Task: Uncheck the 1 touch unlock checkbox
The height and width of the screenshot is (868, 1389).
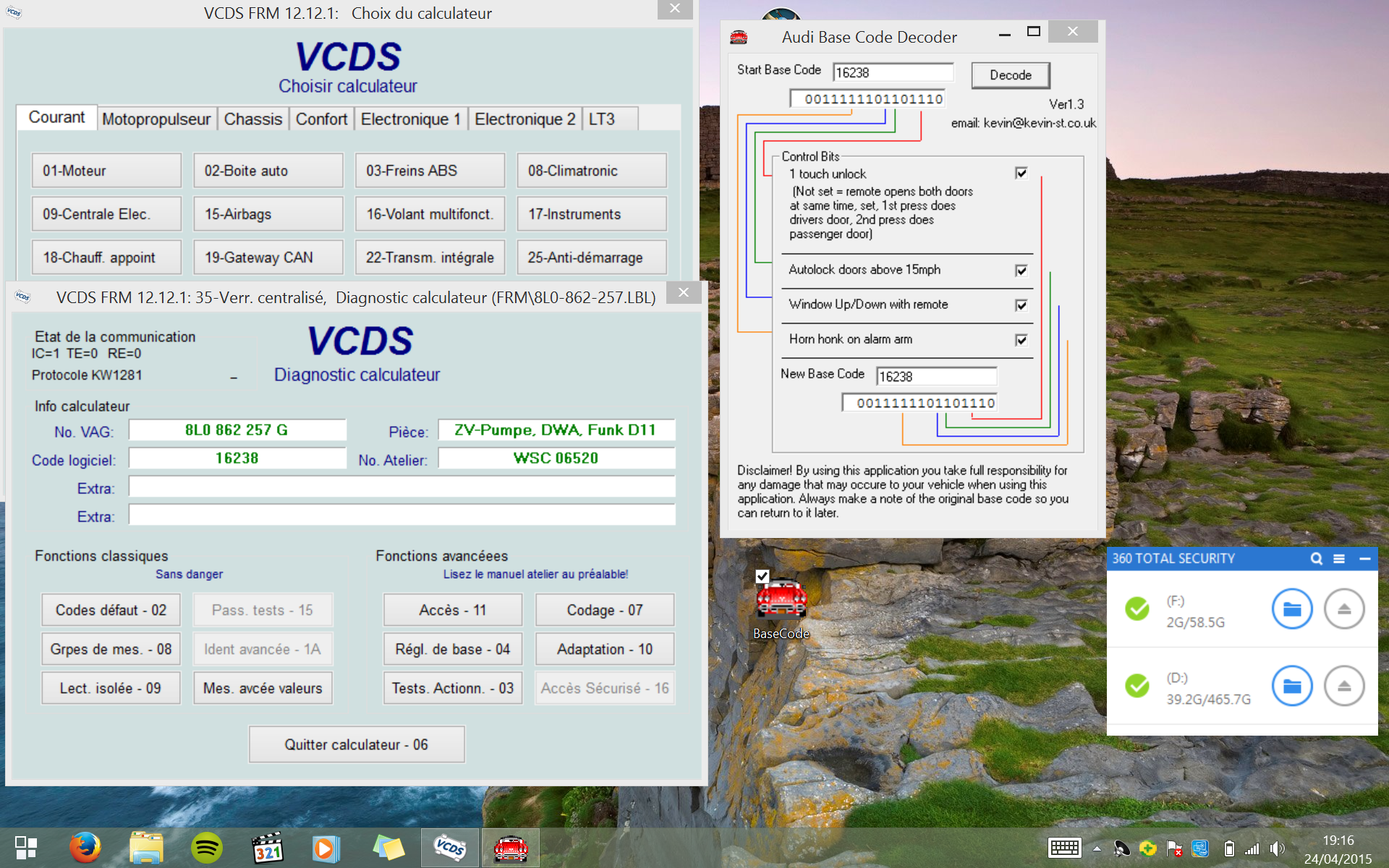Action: pyautogui.click(x=1021, y=173)
